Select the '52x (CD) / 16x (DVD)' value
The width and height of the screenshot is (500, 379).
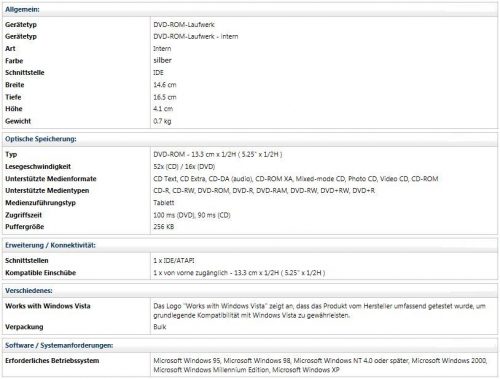pos(184,167)
